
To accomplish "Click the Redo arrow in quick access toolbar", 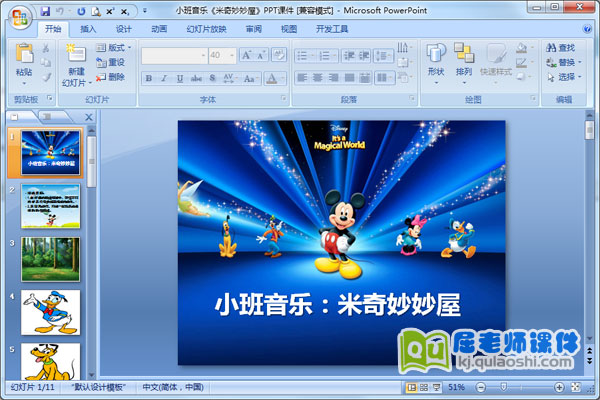I will [81, 11].
